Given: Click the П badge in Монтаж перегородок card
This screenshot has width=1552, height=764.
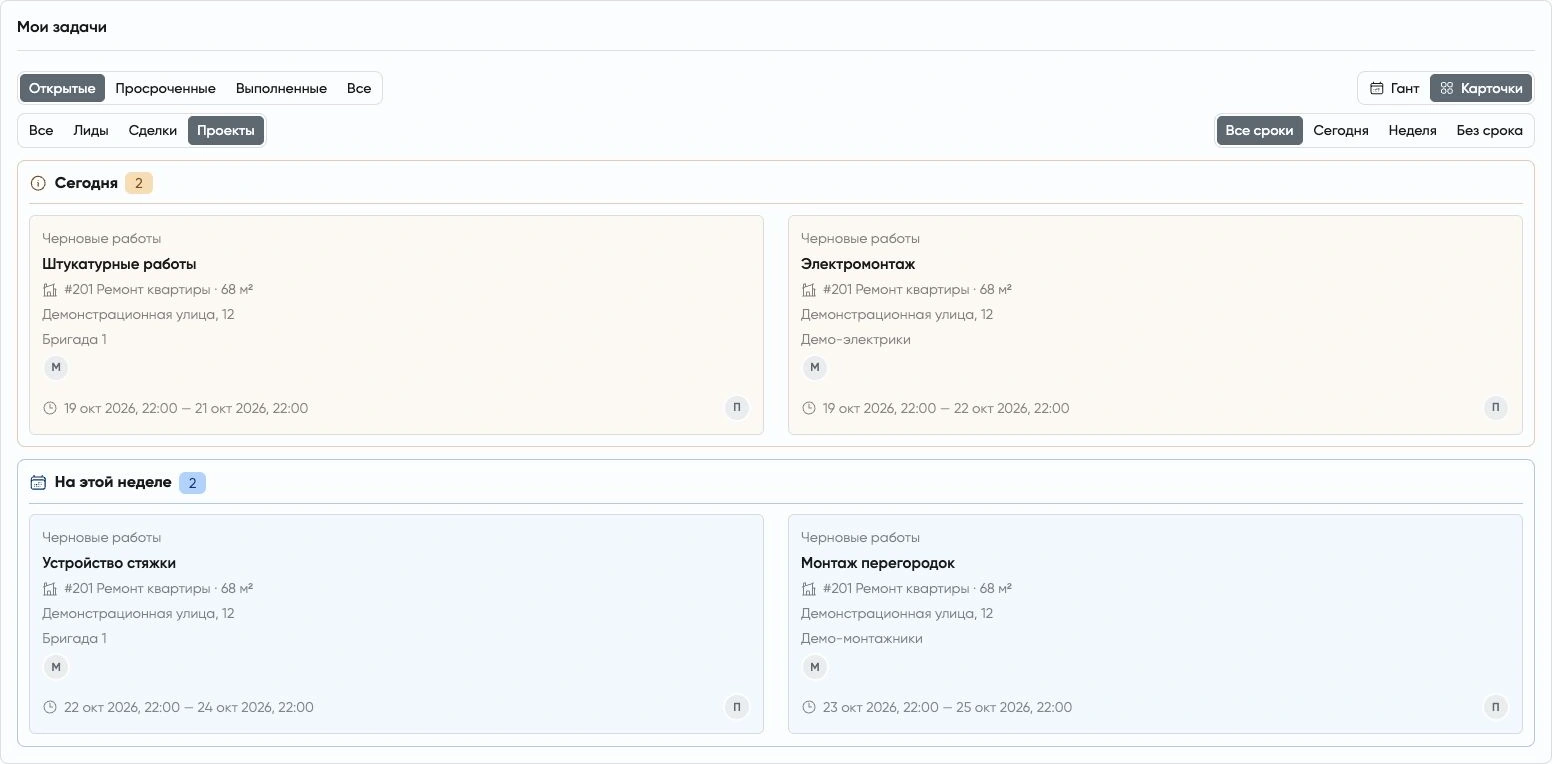Looking at the screenshot, I should (x=1496, y=707).
